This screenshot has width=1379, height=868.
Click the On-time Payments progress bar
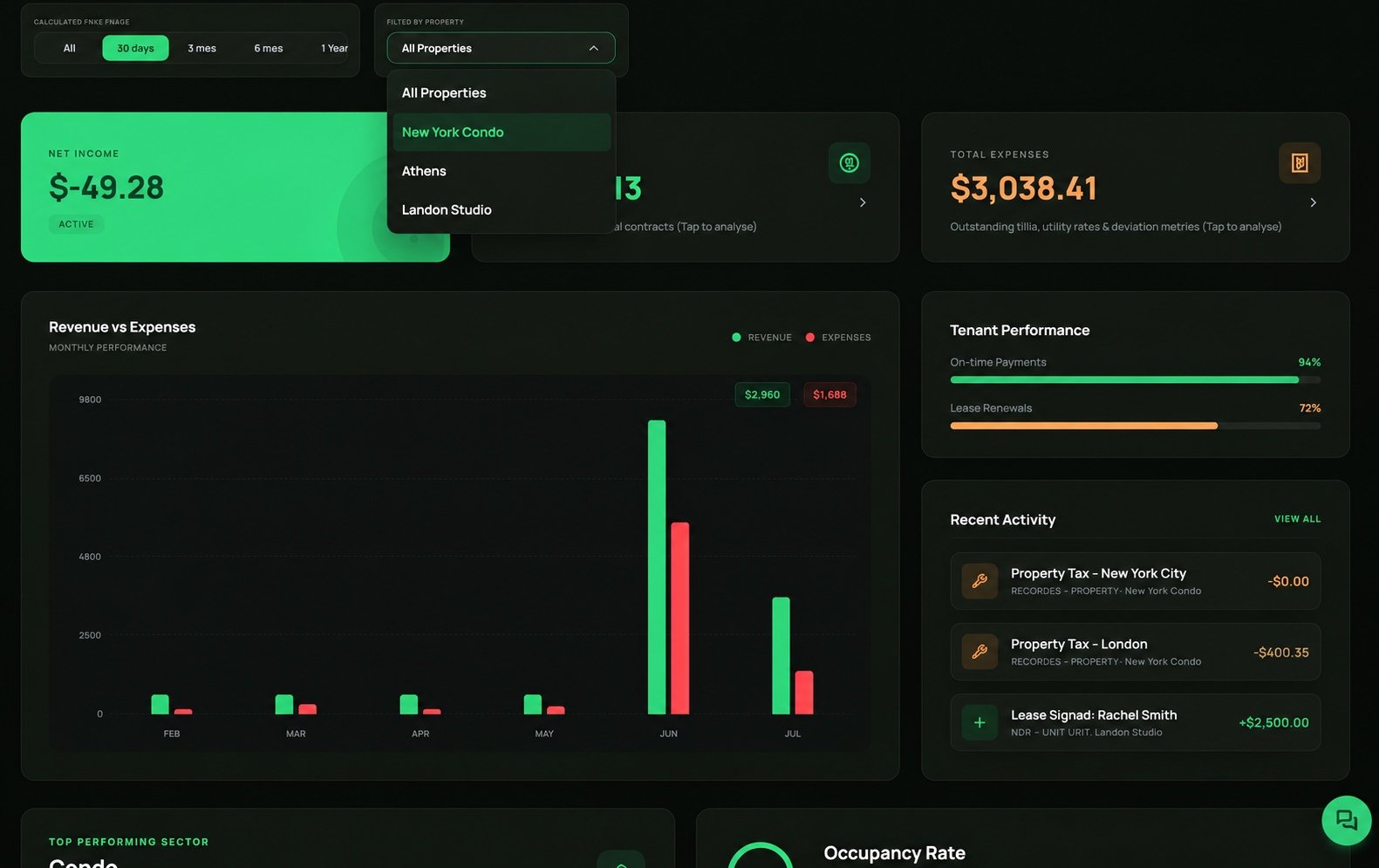click(1135, 379)
